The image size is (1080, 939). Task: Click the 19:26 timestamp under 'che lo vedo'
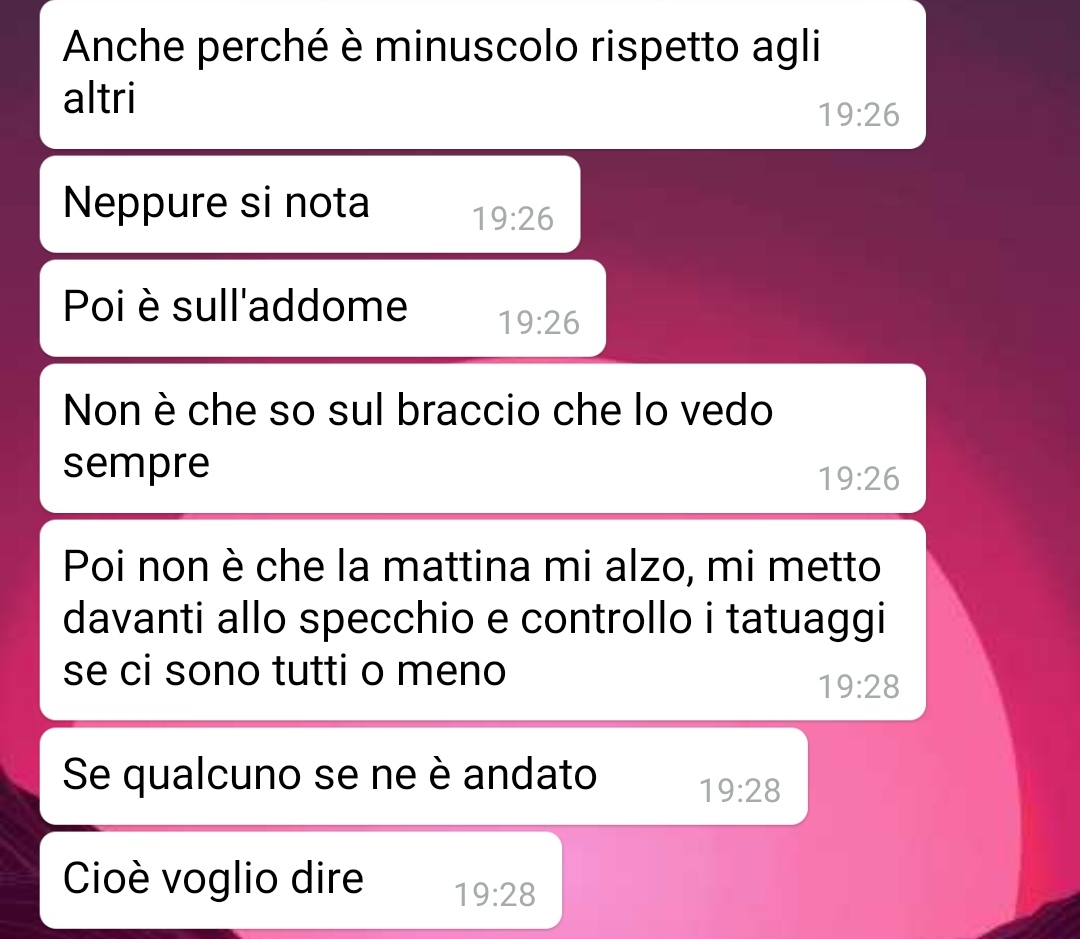coord(859,479)
